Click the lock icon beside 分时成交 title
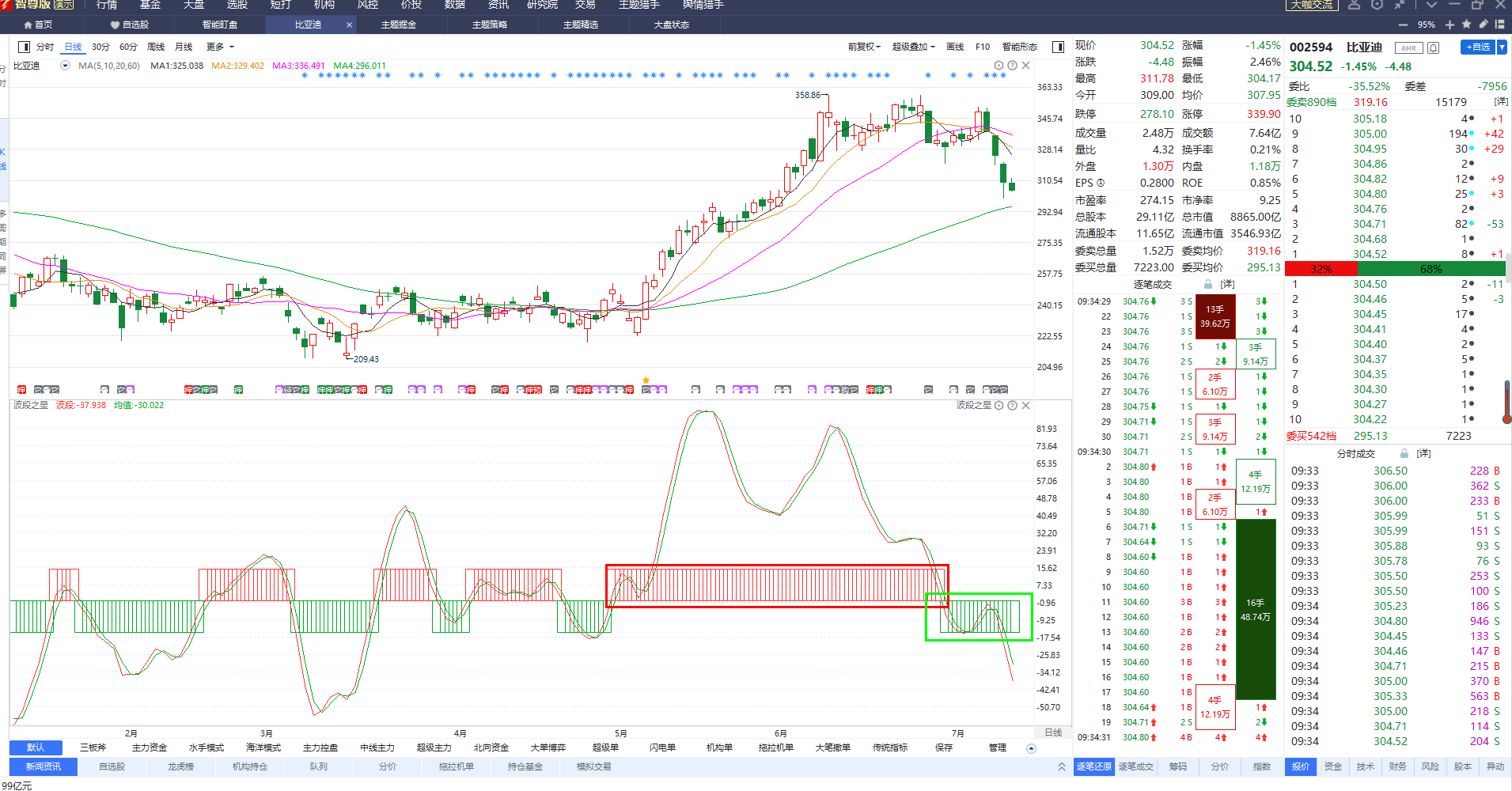Image resolution: width=1512 pixels, height=791 pixels. click(x=1404, y=453)
